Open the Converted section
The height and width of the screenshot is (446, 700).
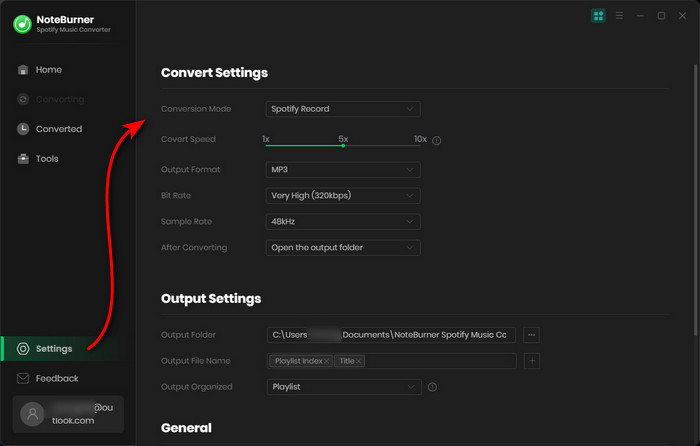(x=58, y=129)
